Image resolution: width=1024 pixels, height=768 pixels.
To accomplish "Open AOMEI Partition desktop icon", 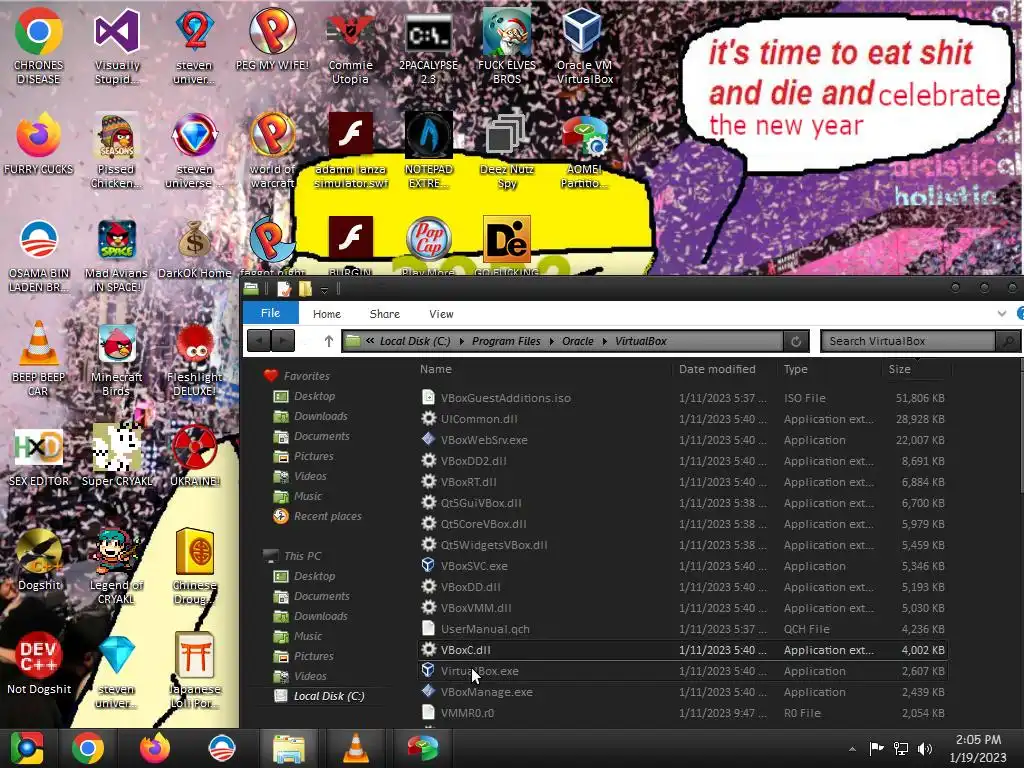I will pos(584,152).
